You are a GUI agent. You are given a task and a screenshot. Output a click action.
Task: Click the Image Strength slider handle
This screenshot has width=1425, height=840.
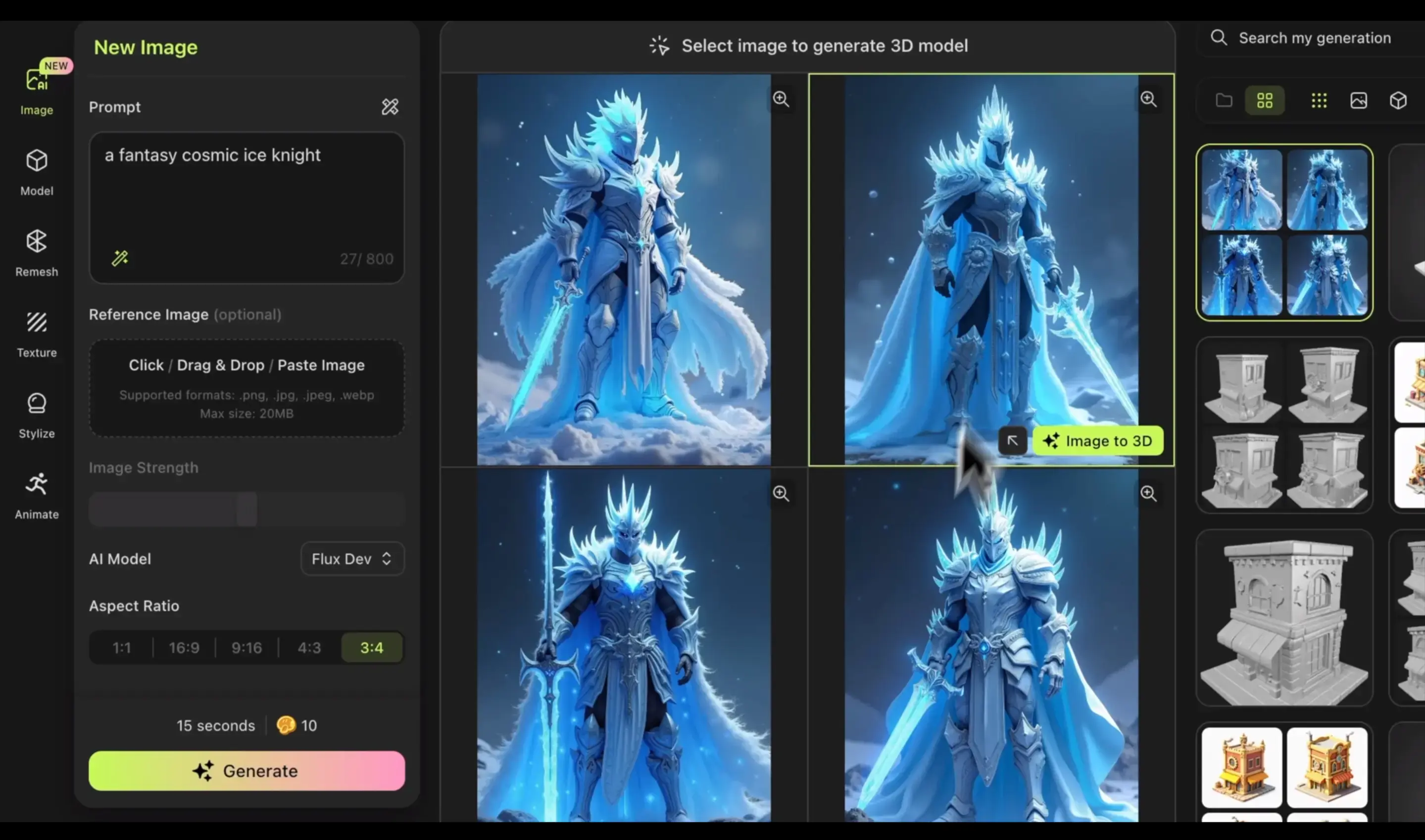(x=246, y=510)
